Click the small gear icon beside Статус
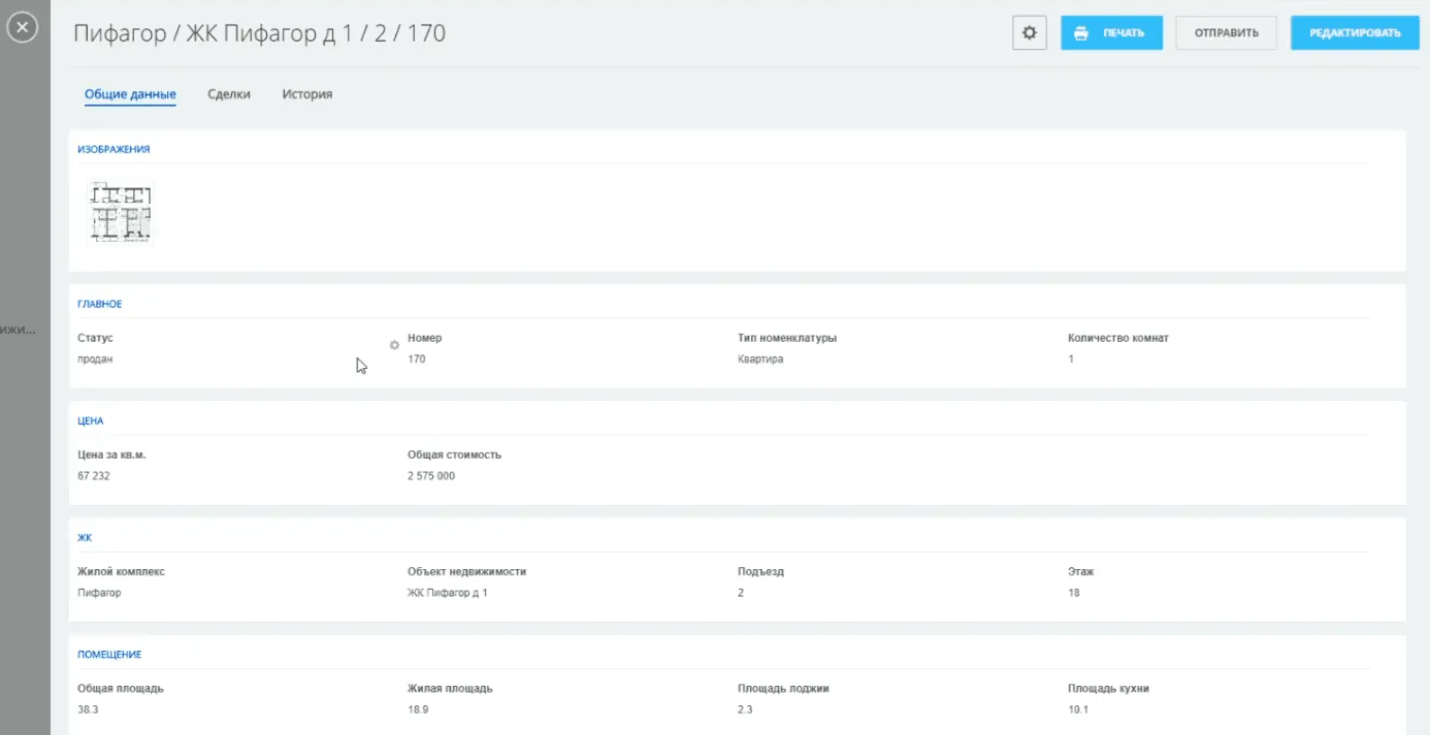This screenshot has height=735, width=1430. tap(394, 345)
